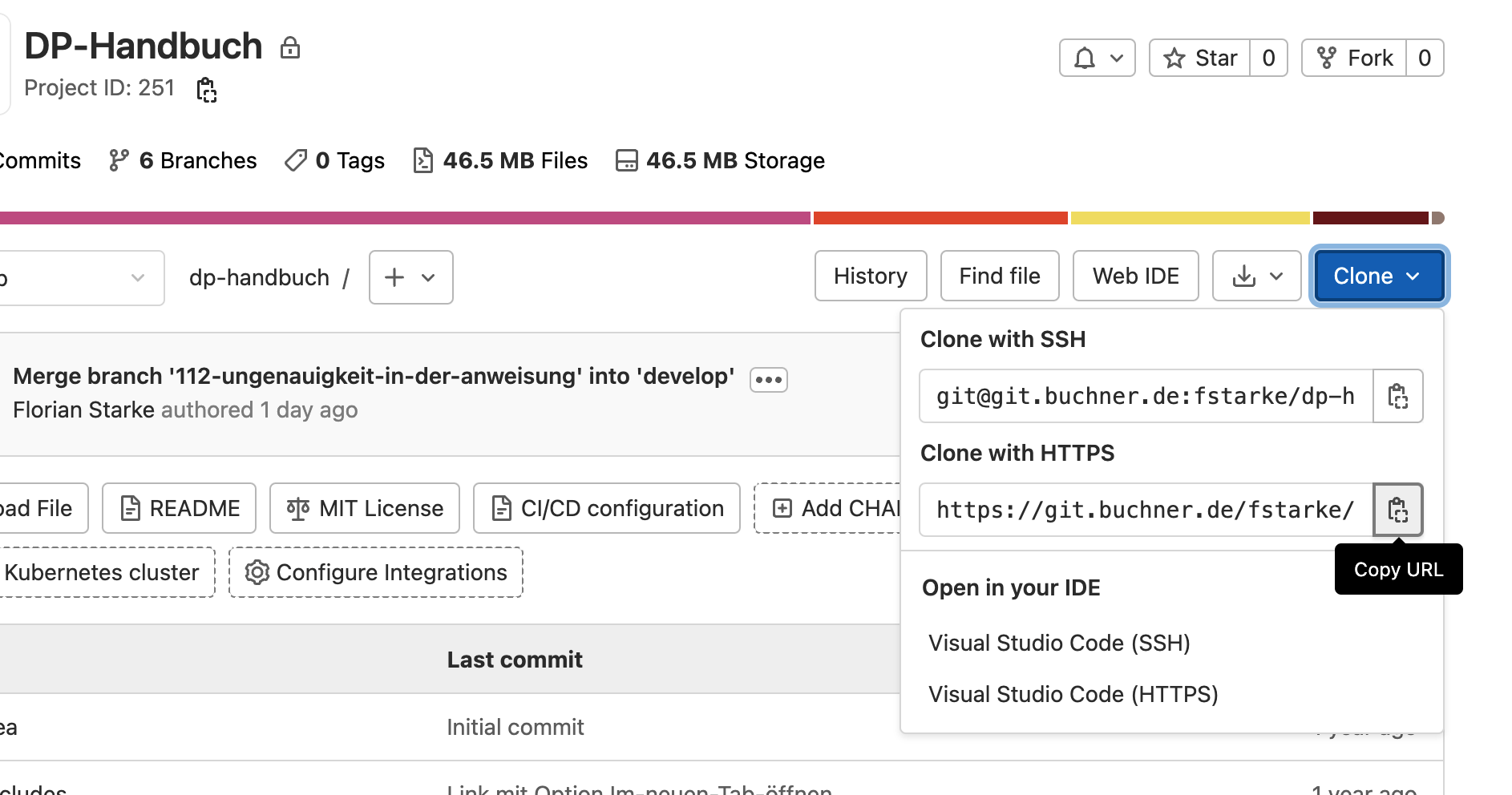Star this project
Image resolution: width=1512 pixels, height=795 pixels.
tap(1200, 59)
